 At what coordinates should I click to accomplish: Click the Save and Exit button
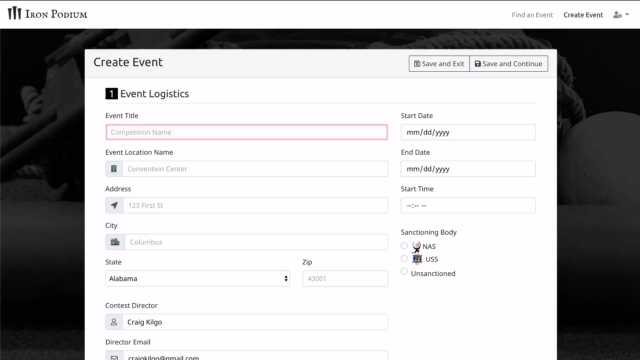click(439, 64)
